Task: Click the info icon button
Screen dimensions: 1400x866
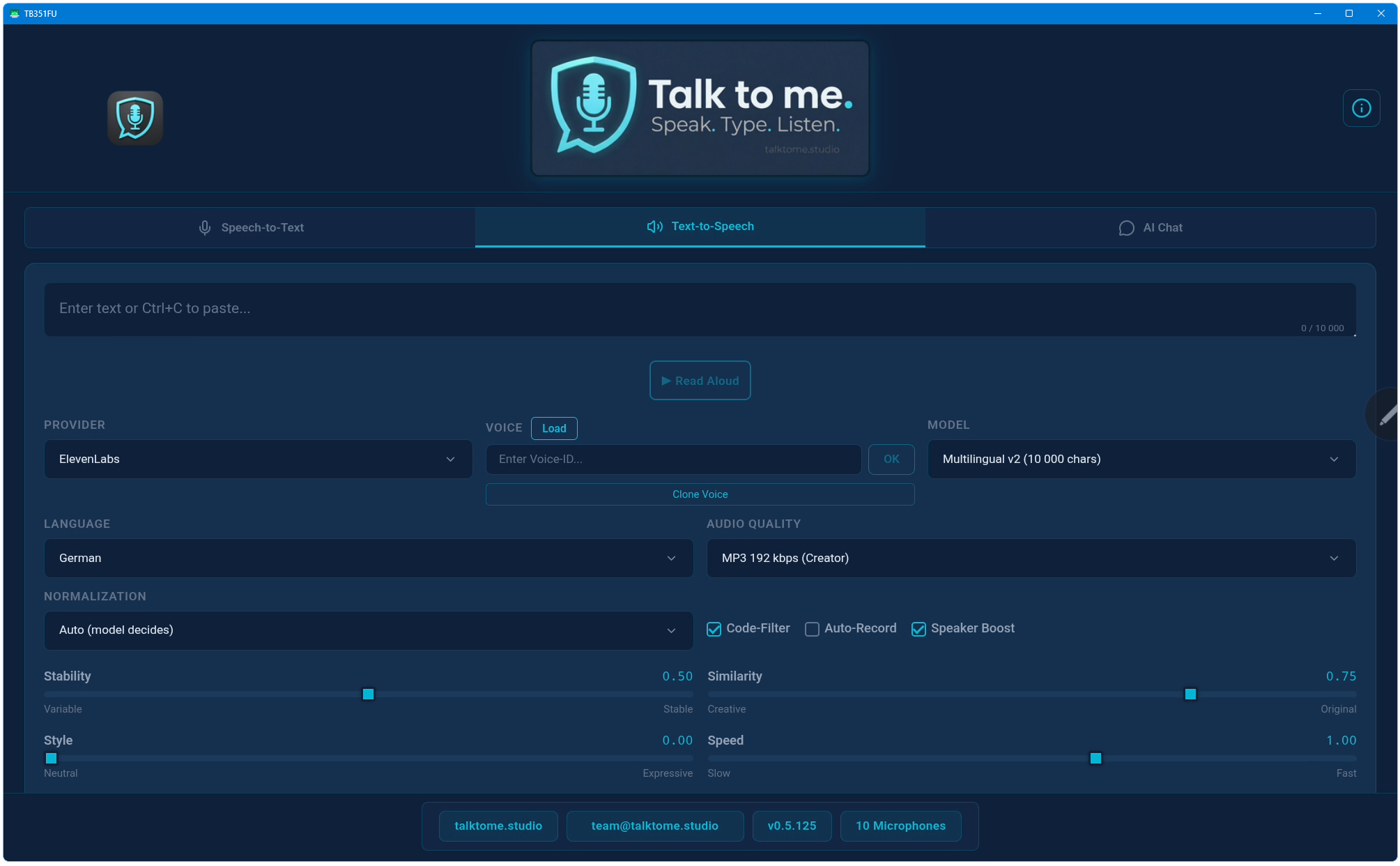Action: coord(1361,108)
